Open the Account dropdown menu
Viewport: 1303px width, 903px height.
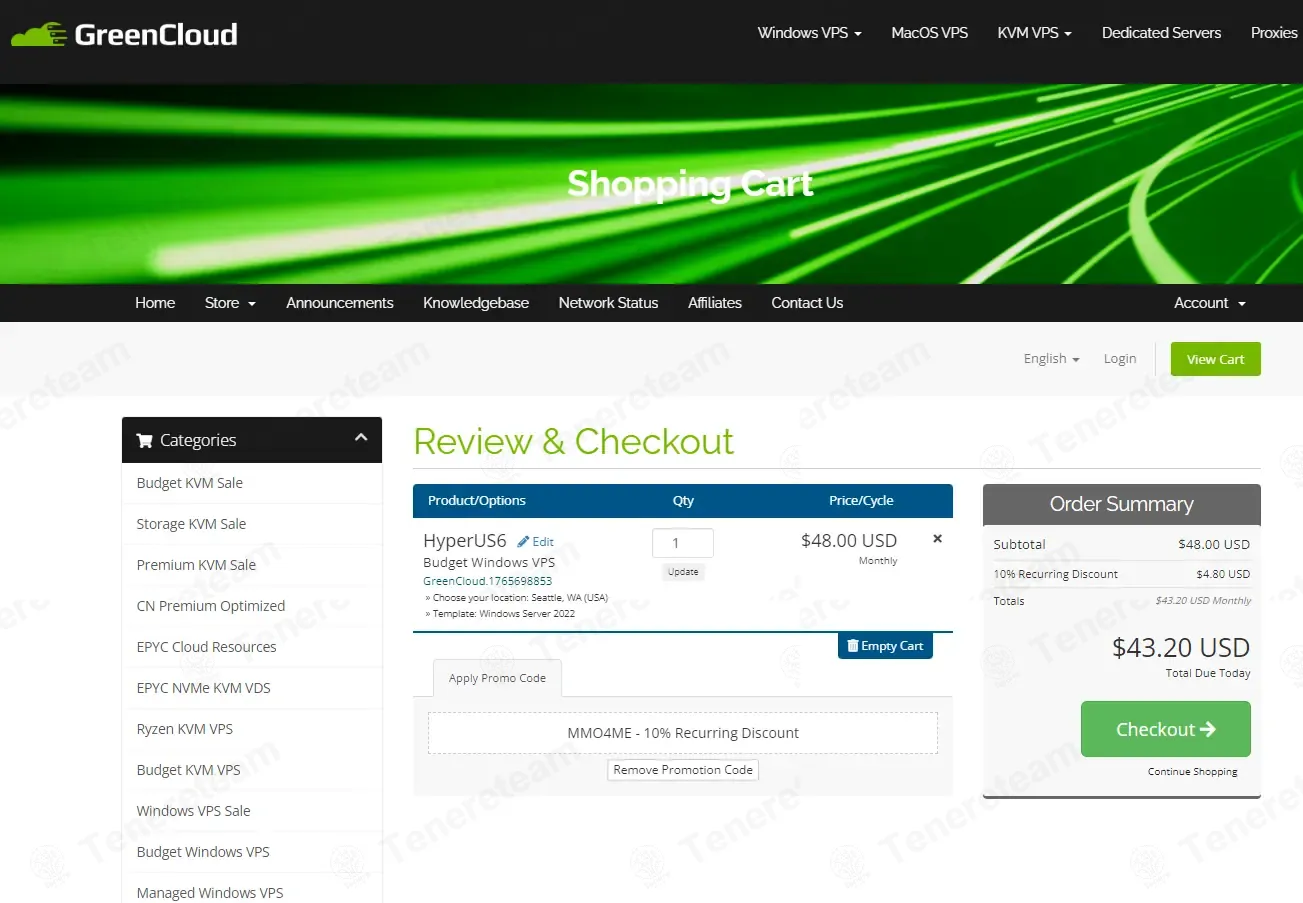[1209, 303]
